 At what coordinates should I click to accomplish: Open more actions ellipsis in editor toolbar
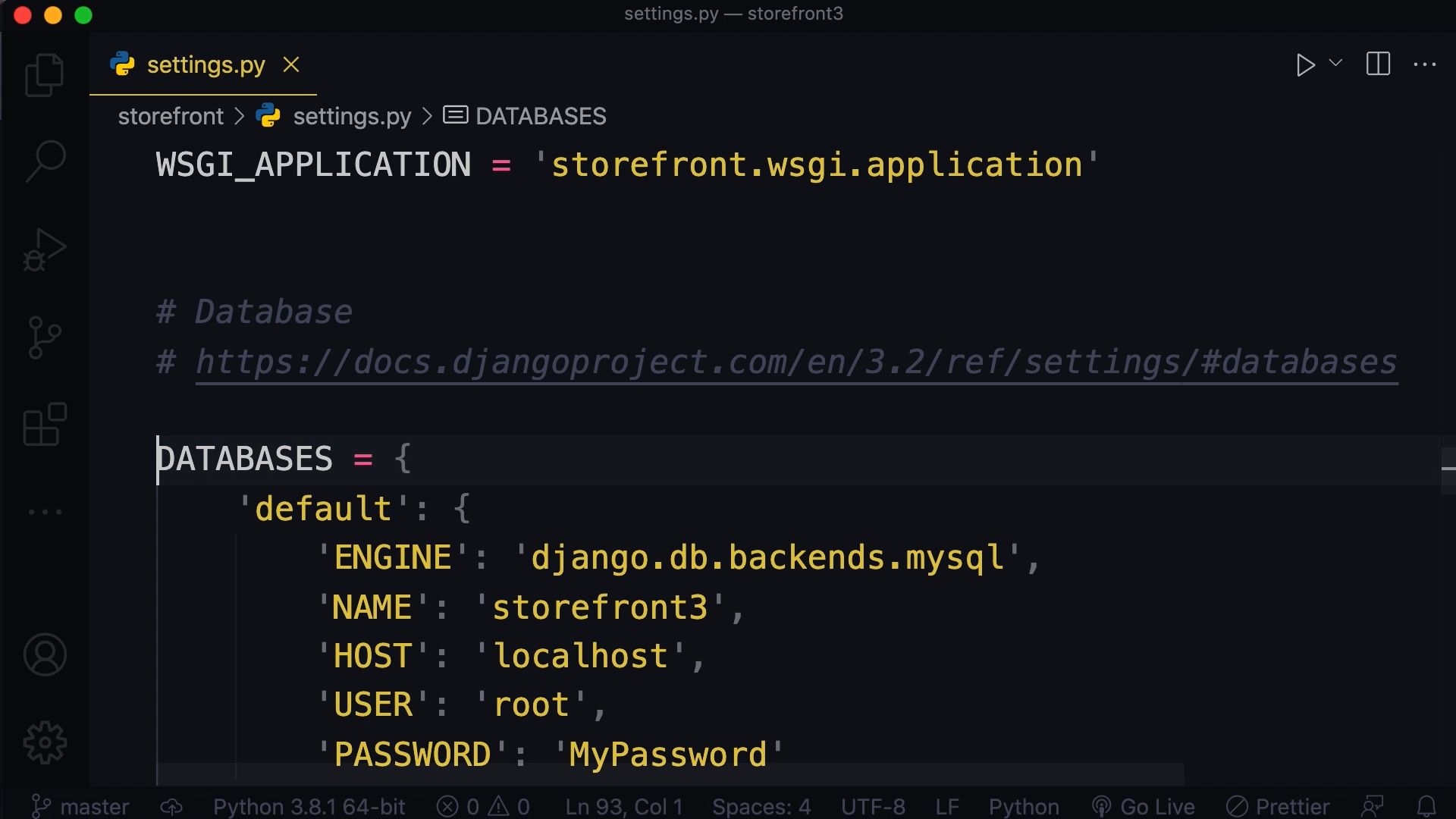(1425, 65)
